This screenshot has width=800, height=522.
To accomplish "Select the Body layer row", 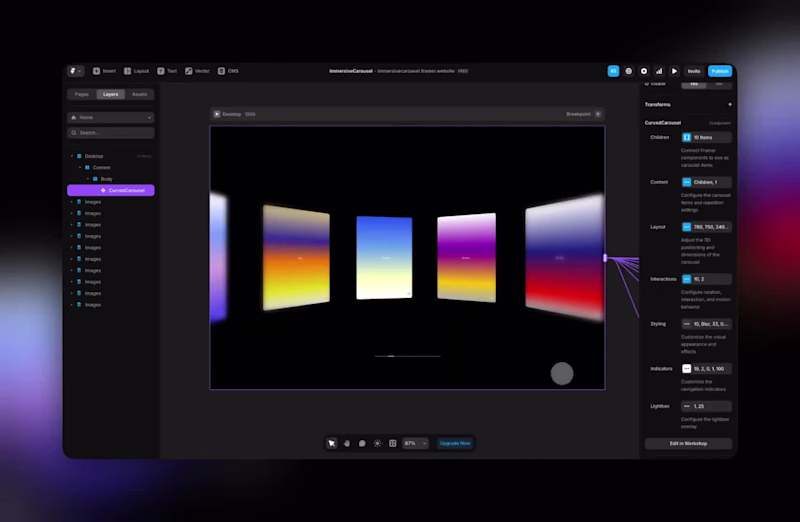I will pos(111,179).
